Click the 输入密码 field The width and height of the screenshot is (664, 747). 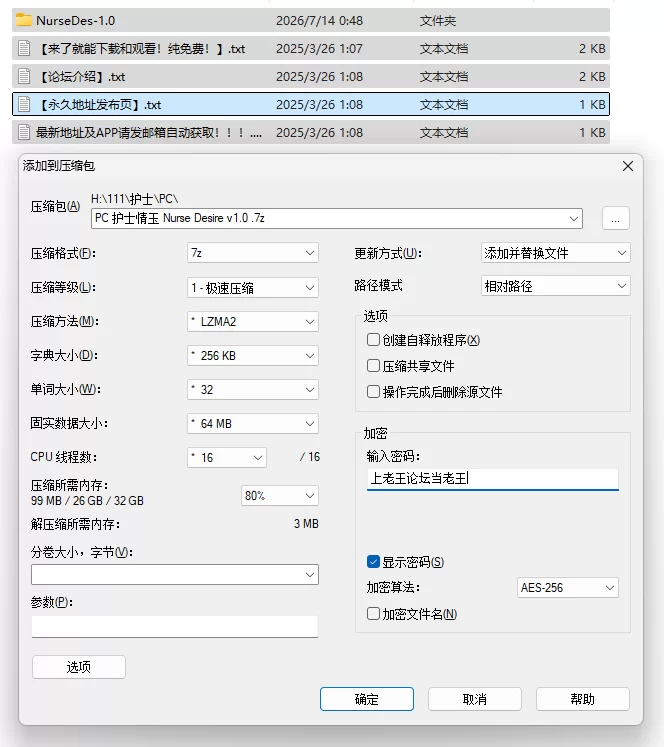point(493,479)
